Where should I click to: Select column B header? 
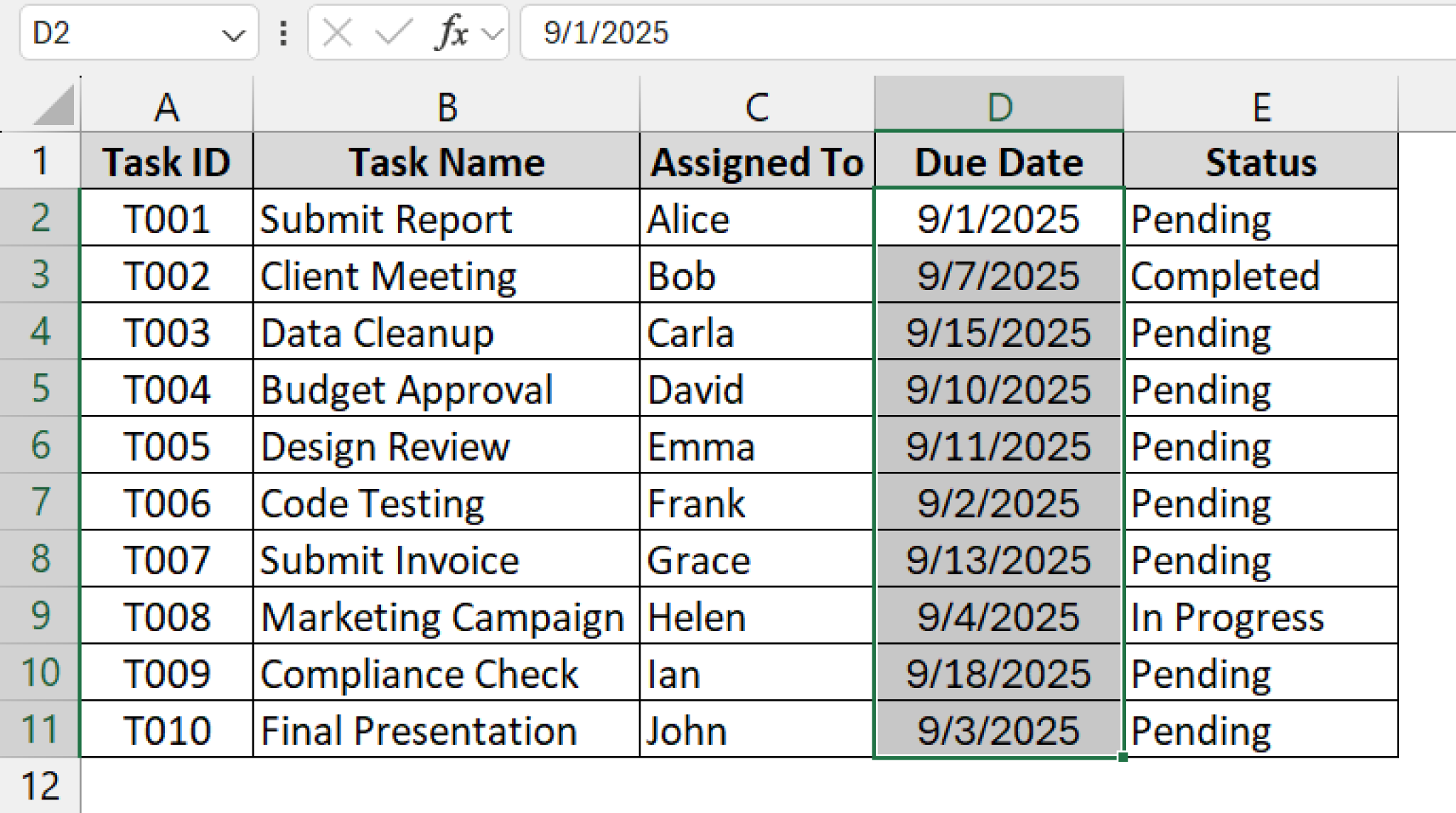(x=446, y=107)
